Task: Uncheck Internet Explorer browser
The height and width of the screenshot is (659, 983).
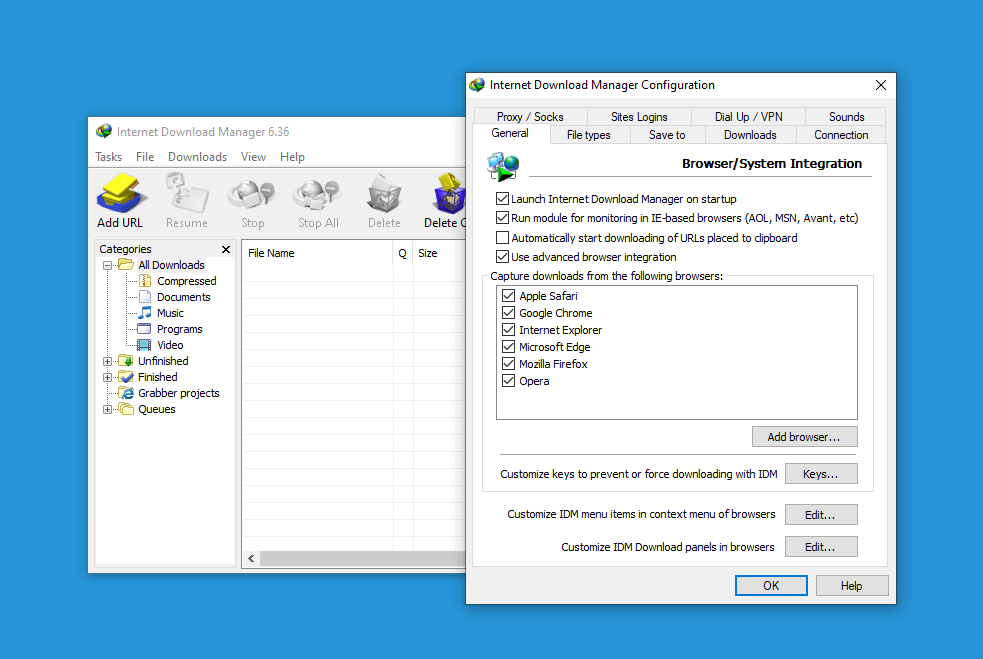Action: [508, 329]
